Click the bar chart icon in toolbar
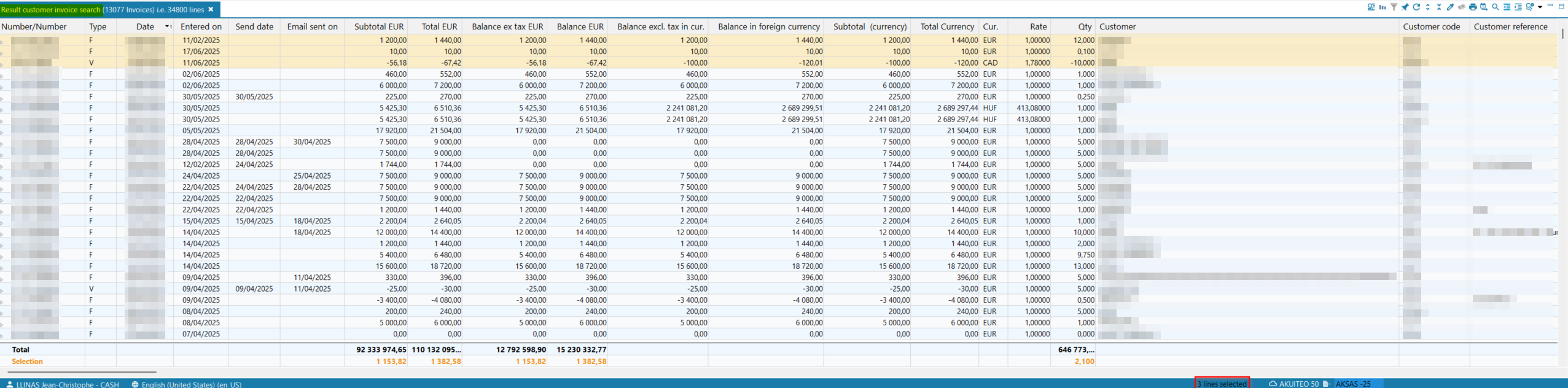This screenshot has height=388, width=1568. tap(1383, 7)
